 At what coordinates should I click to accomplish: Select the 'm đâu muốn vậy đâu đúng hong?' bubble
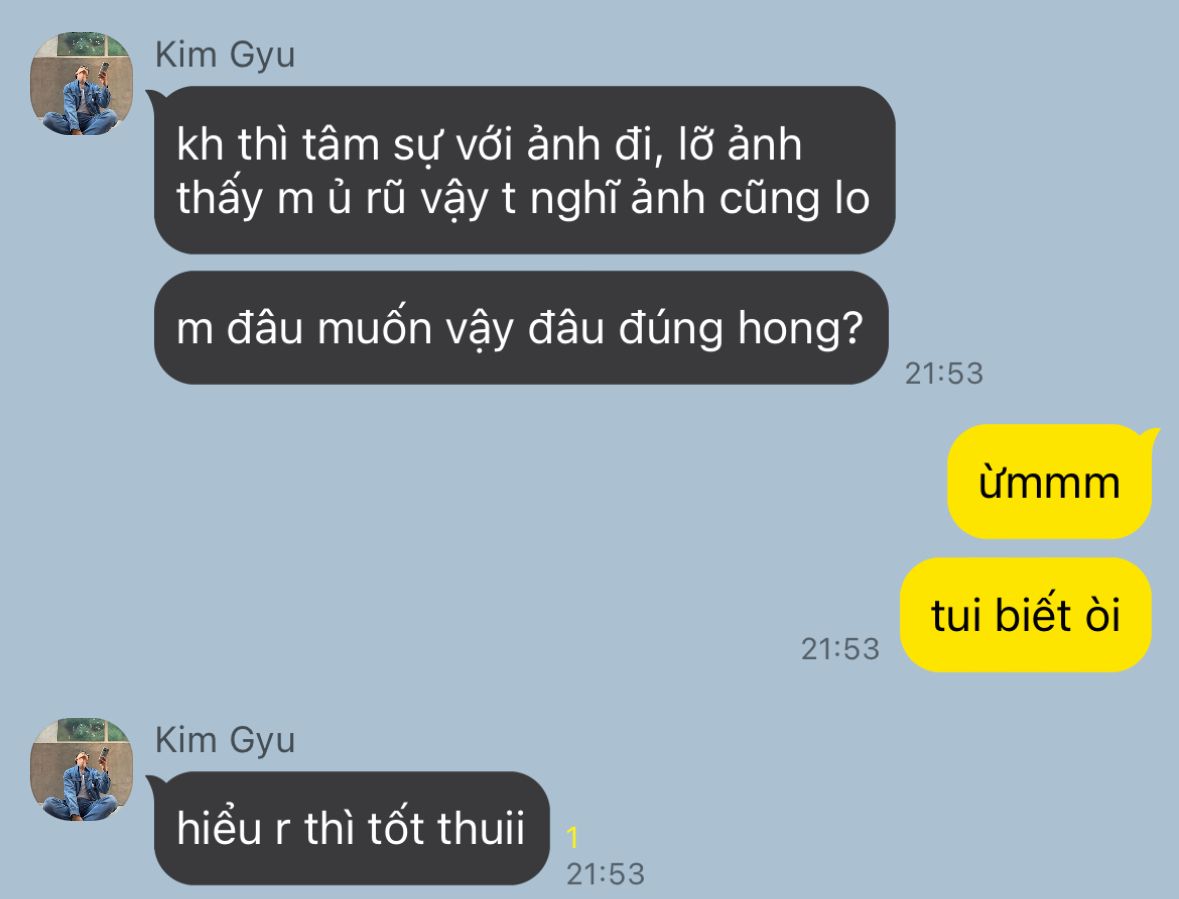coord(521,328)
